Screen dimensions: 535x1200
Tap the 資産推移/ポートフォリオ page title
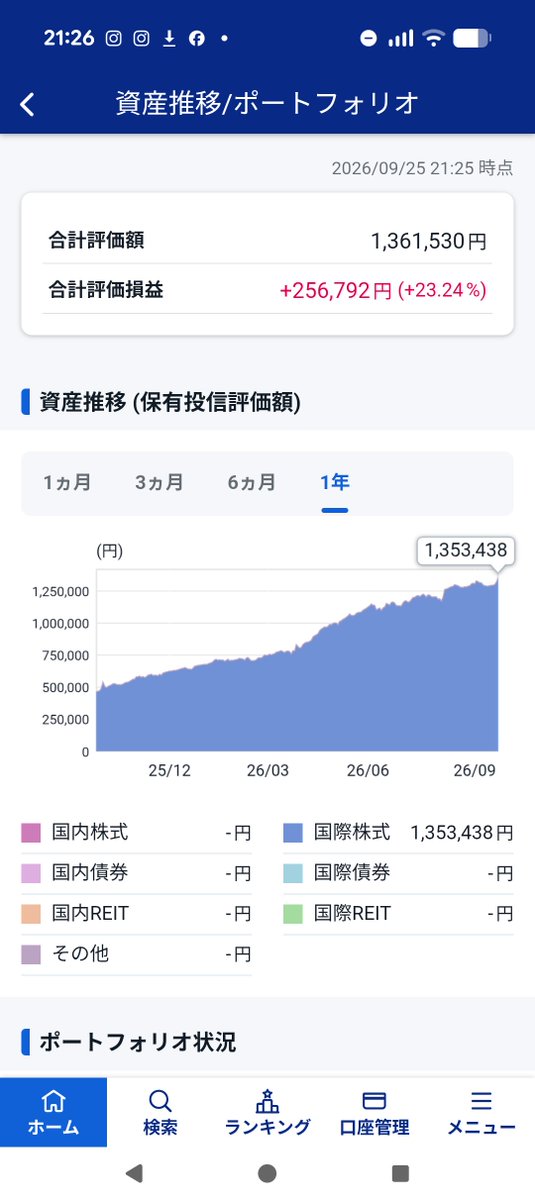tap(267, 103)
